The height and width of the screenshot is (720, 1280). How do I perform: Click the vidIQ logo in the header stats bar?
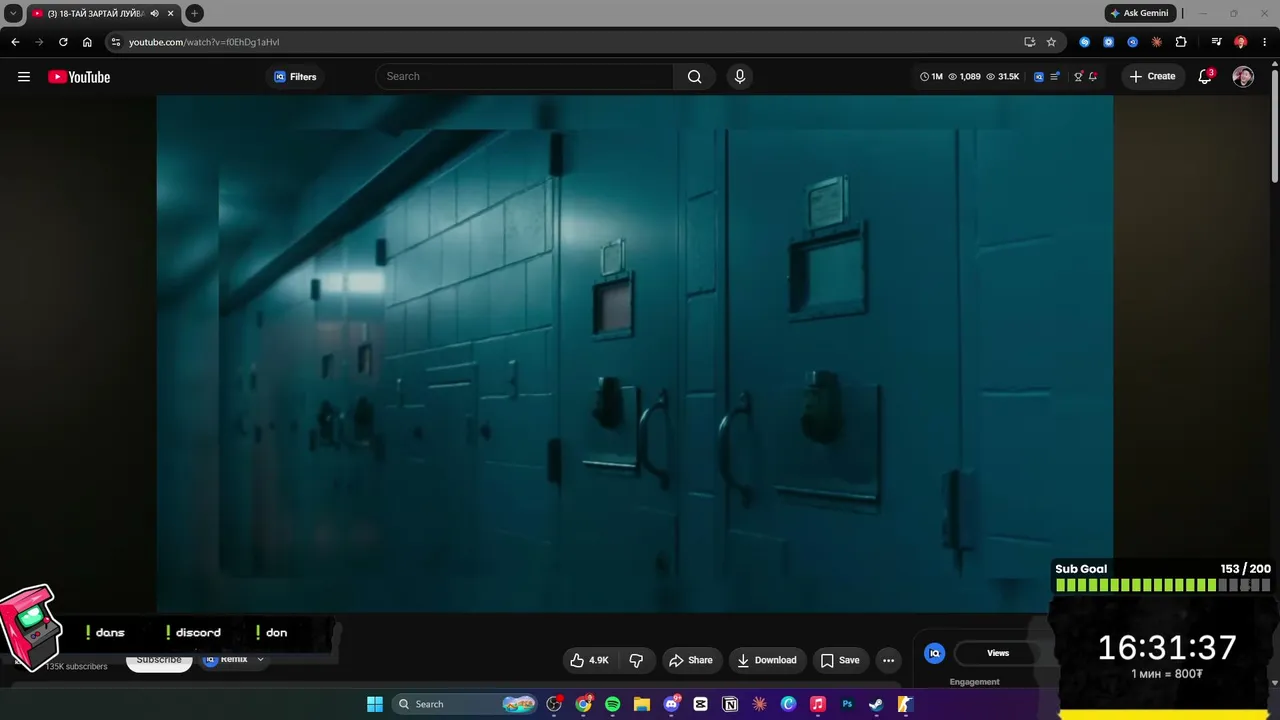[x=1039, y=77]
